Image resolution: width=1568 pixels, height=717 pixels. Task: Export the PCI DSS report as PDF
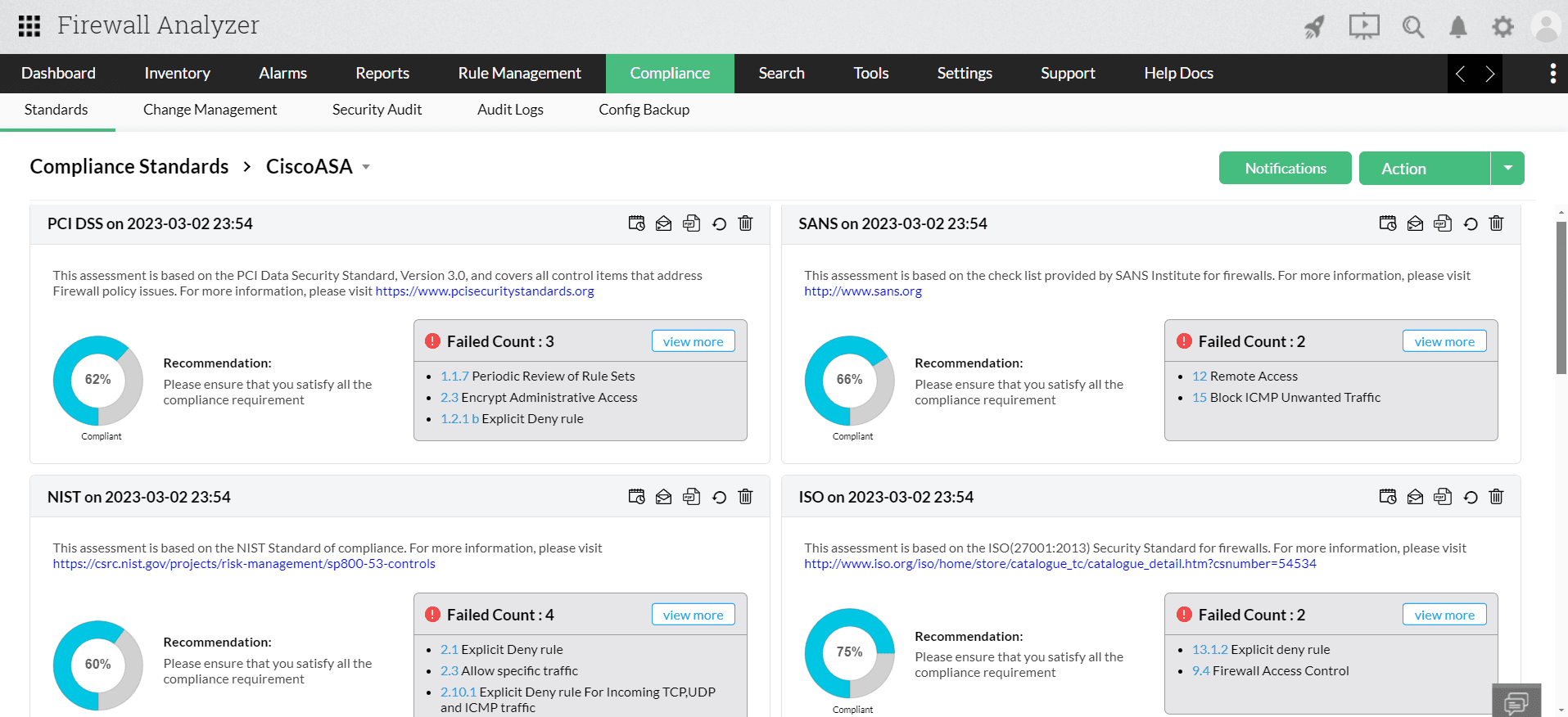[x=692, y=223]
